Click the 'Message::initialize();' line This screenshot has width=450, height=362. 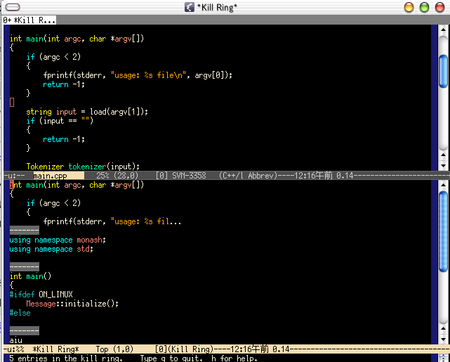tap(72, 303)
